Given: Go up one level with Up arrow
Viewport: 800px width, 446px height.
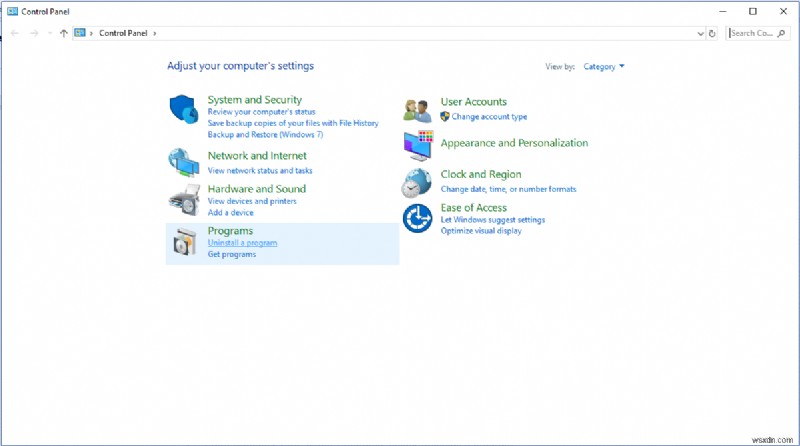Looking at the screenshot, I should 64,33.
